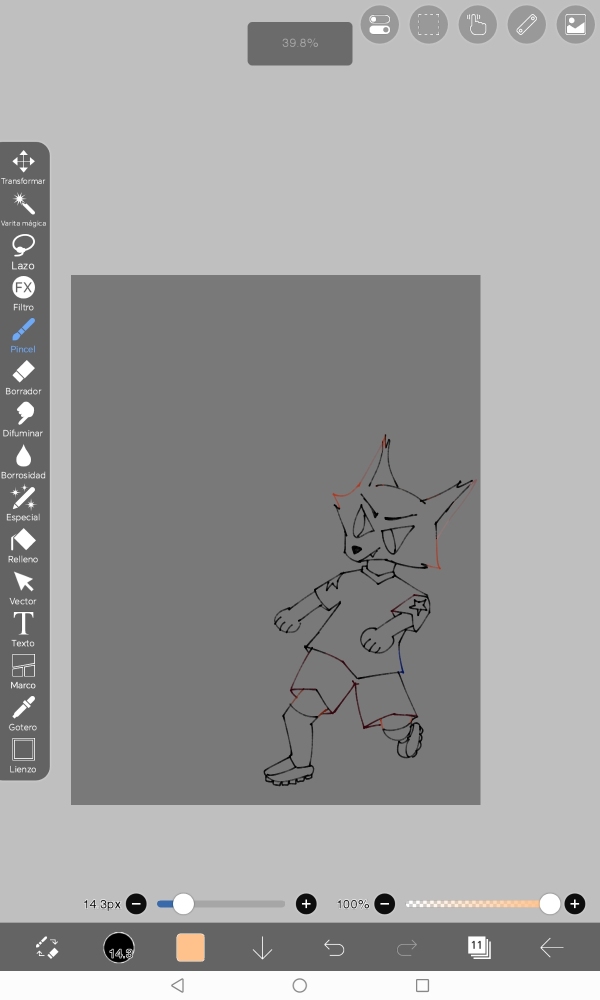Image resolution: width=600 pixels, height=1000 pixels.
Task: Decrease opacity with the minus button
Action: pyautogui.click(x=384, y=904)
